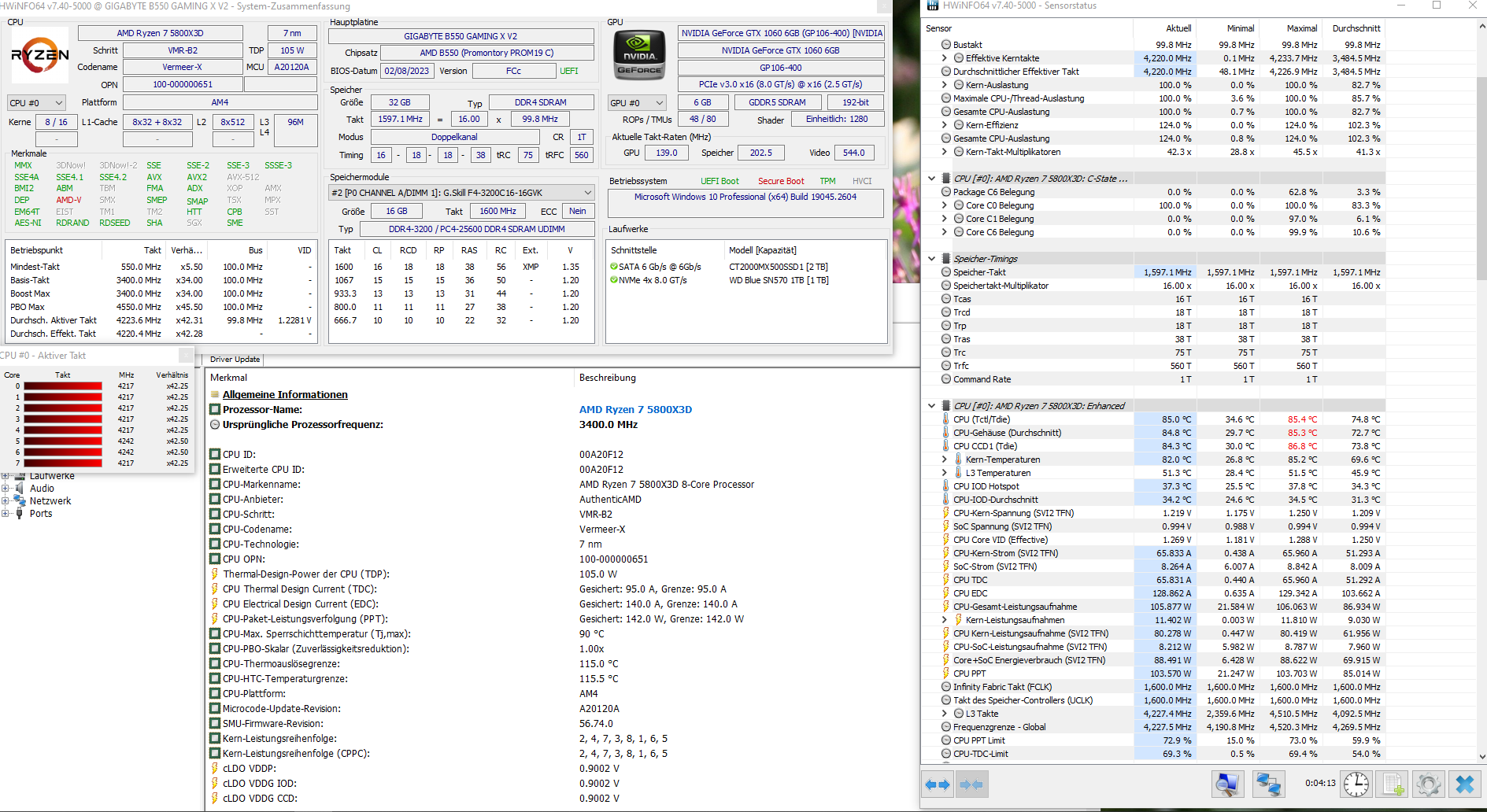The image size is (1487, 812).
Task: Expand the Ports tree node
Action: 6,514
